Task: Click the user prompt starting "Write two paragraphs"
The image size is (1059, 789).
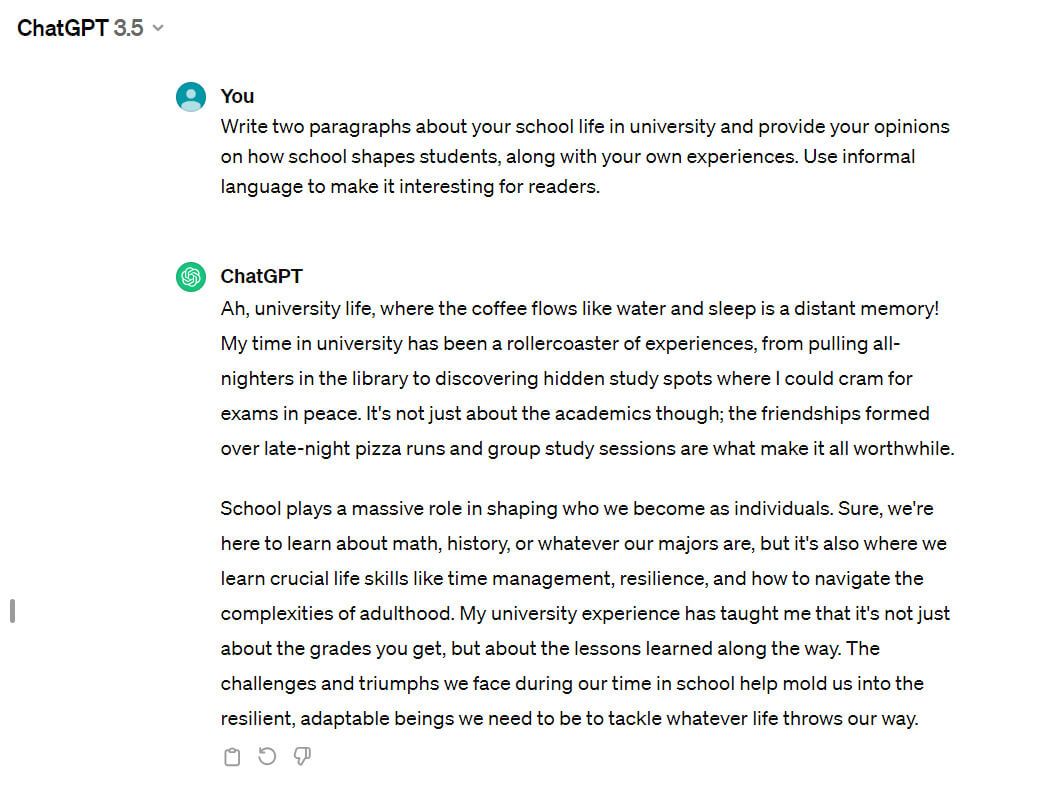Action: [x=584, y=127]
